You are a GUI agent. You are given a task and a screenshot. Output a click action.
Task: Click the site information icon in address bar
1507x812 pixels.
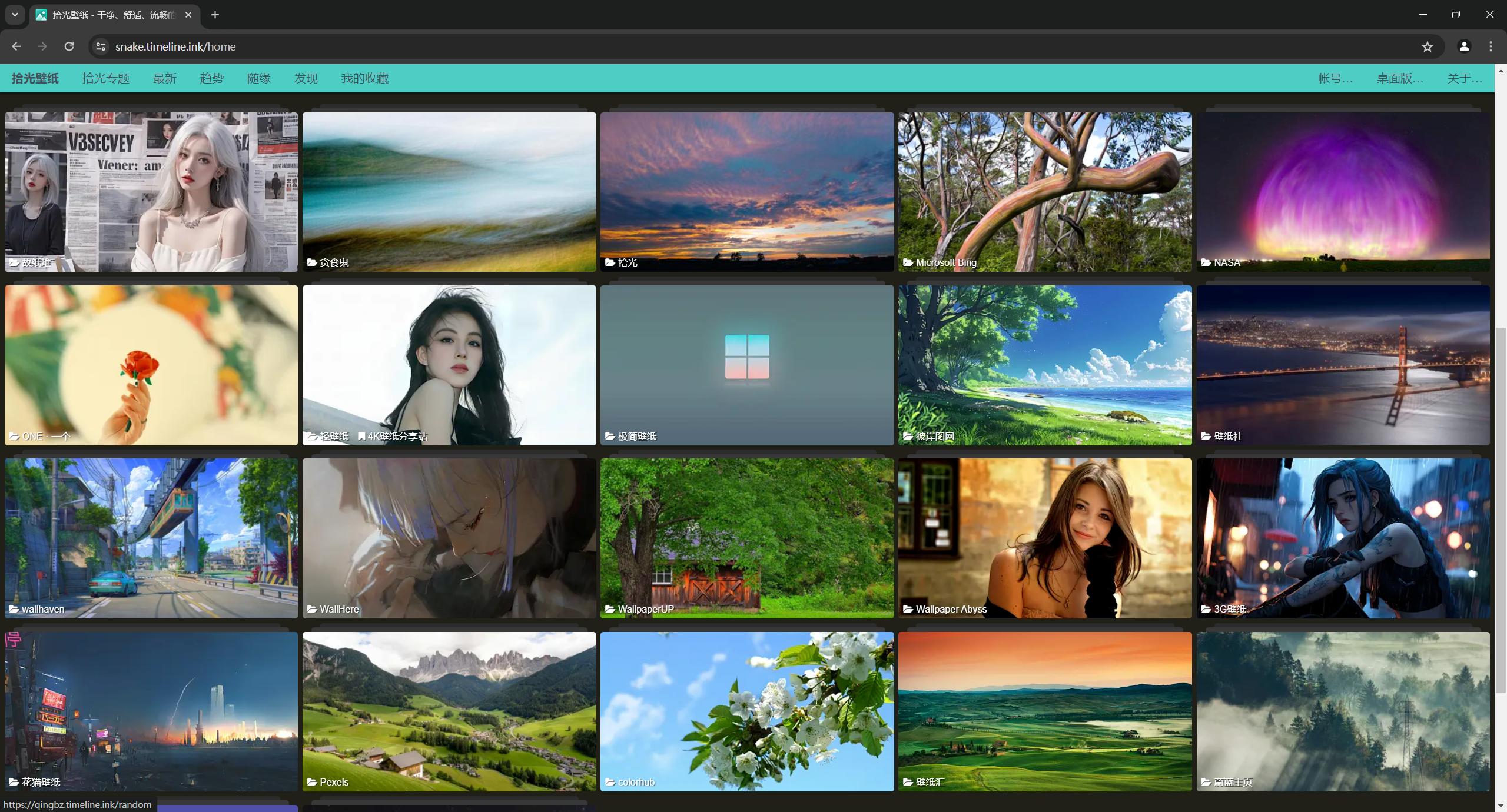(101, 46)
